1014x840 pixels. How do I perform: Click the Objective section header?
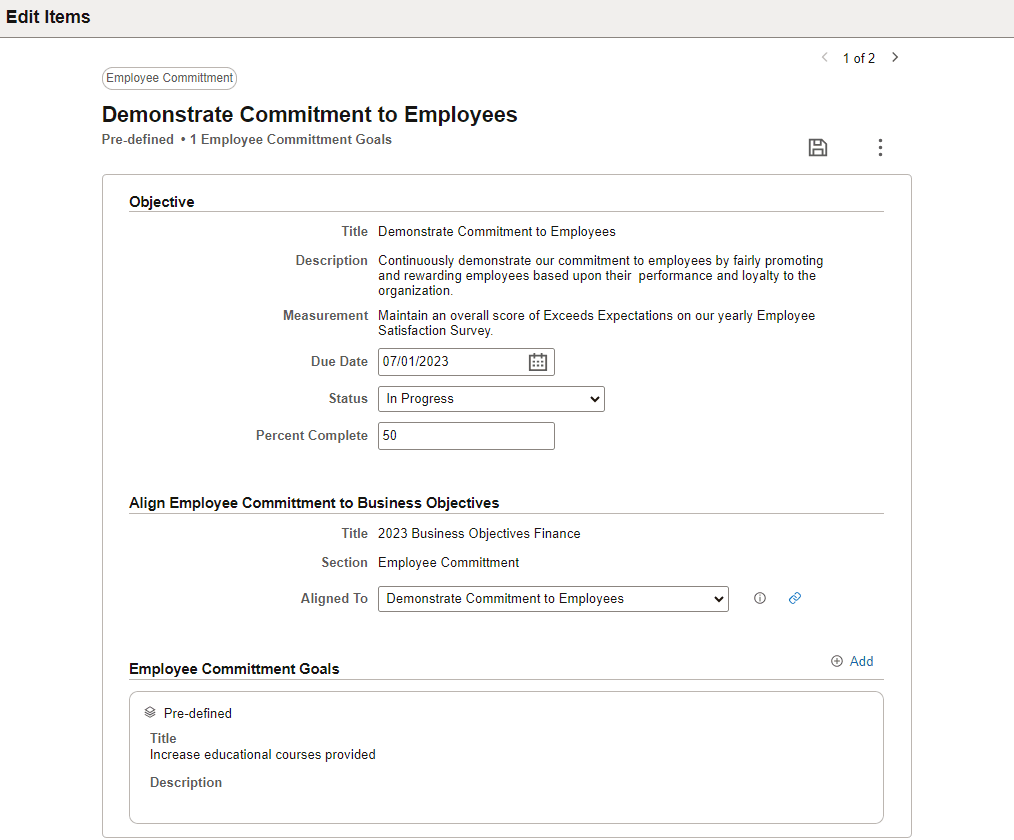(x=162, y=202)
